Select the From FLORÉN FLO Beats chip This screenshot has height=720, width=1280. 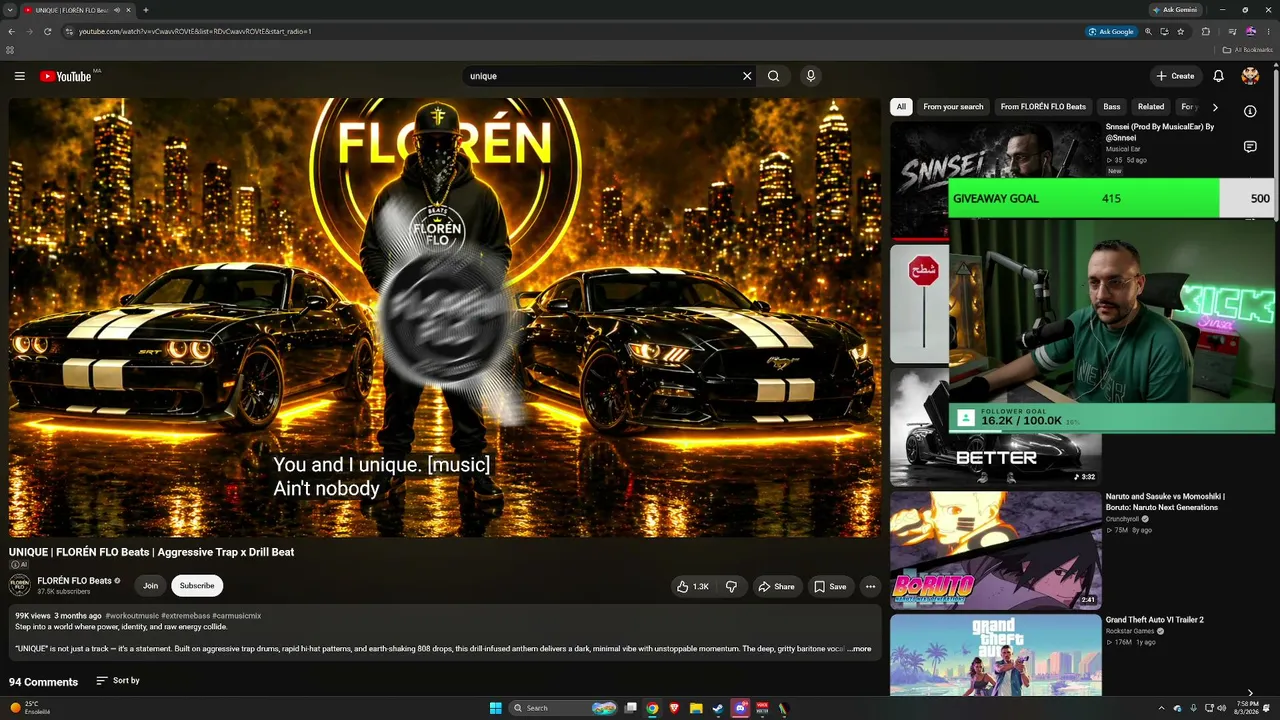coord(1043,107)
